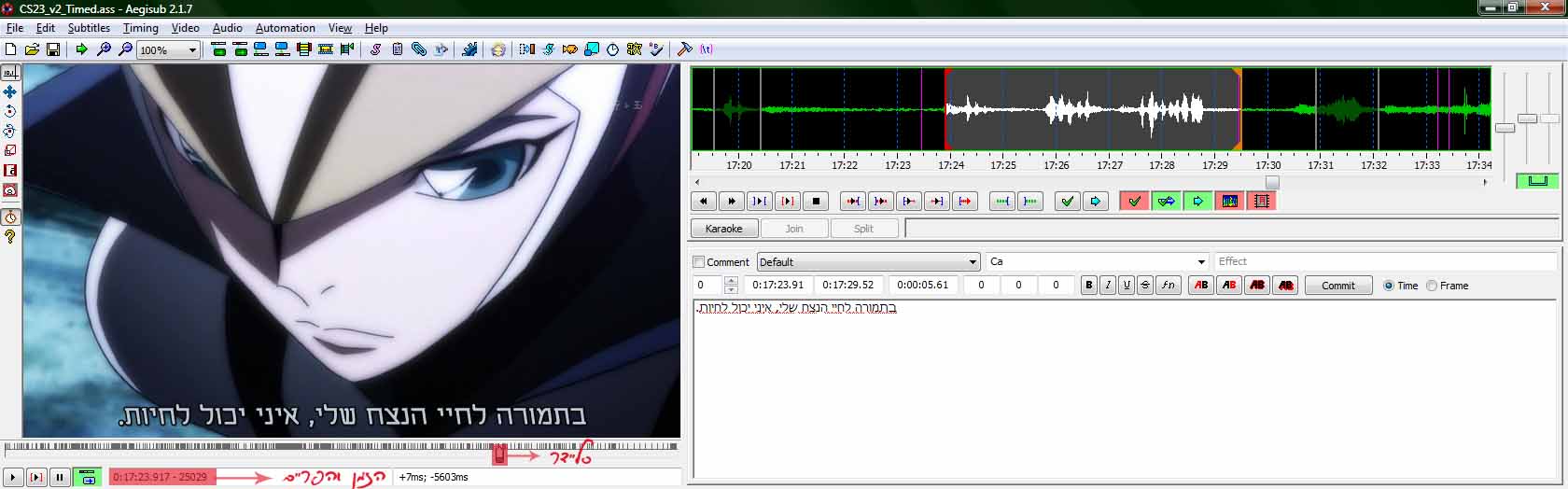Save subtitles with the floppy disk icon
This screenshot has width=1568, height=489.
point(53,49)
